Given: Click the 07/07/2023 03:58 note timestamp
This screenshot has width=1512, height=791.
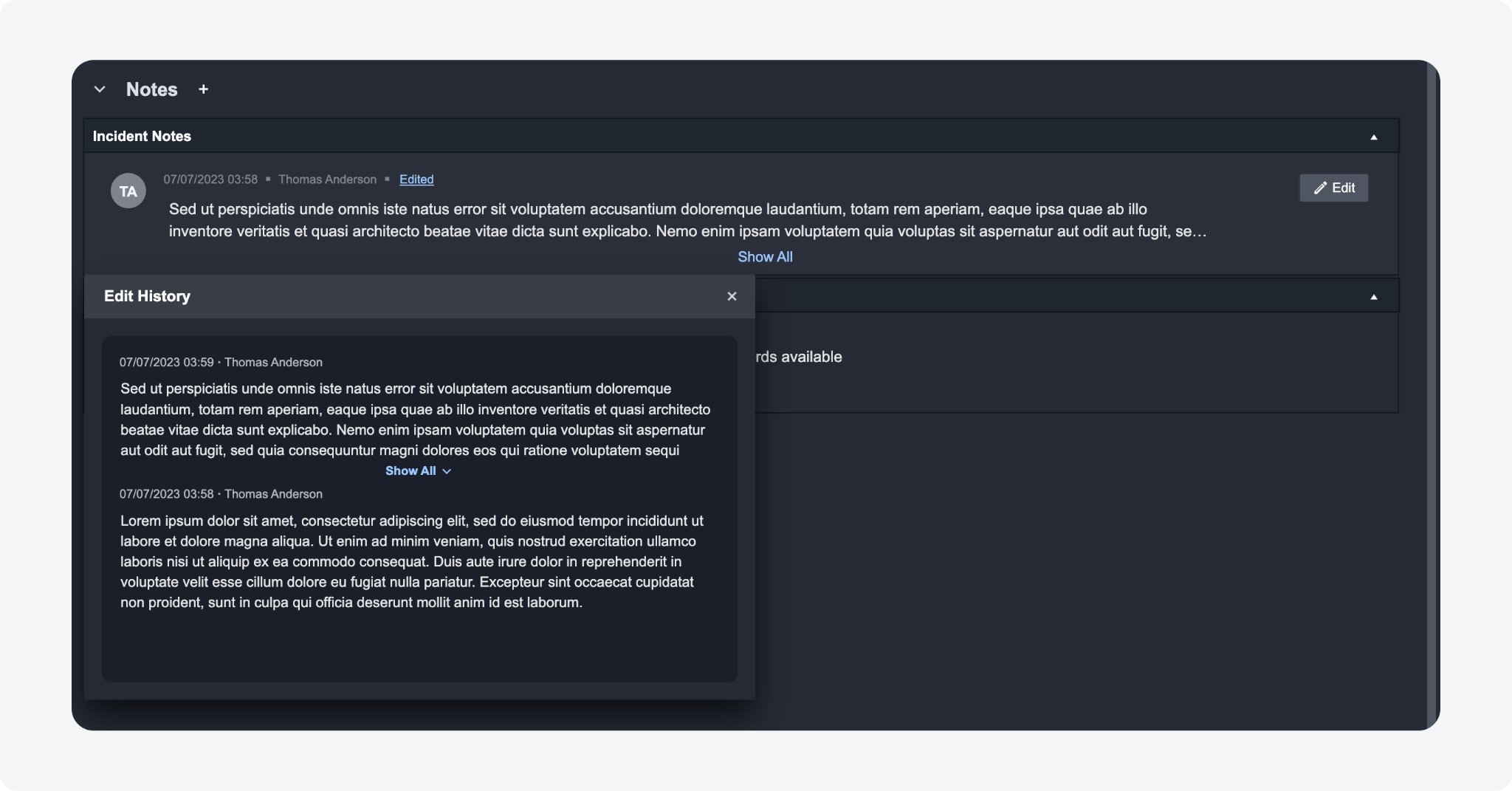Looking at the screenshot, I should 210,179.
